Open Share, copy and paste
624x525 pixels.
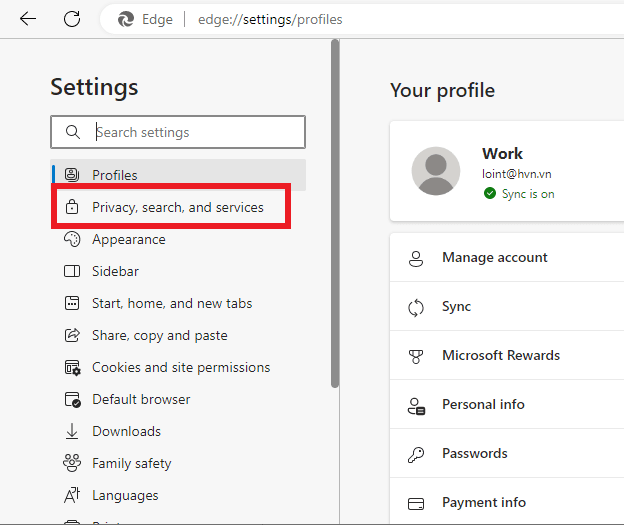pyautogui.click(x=178, y=336)
